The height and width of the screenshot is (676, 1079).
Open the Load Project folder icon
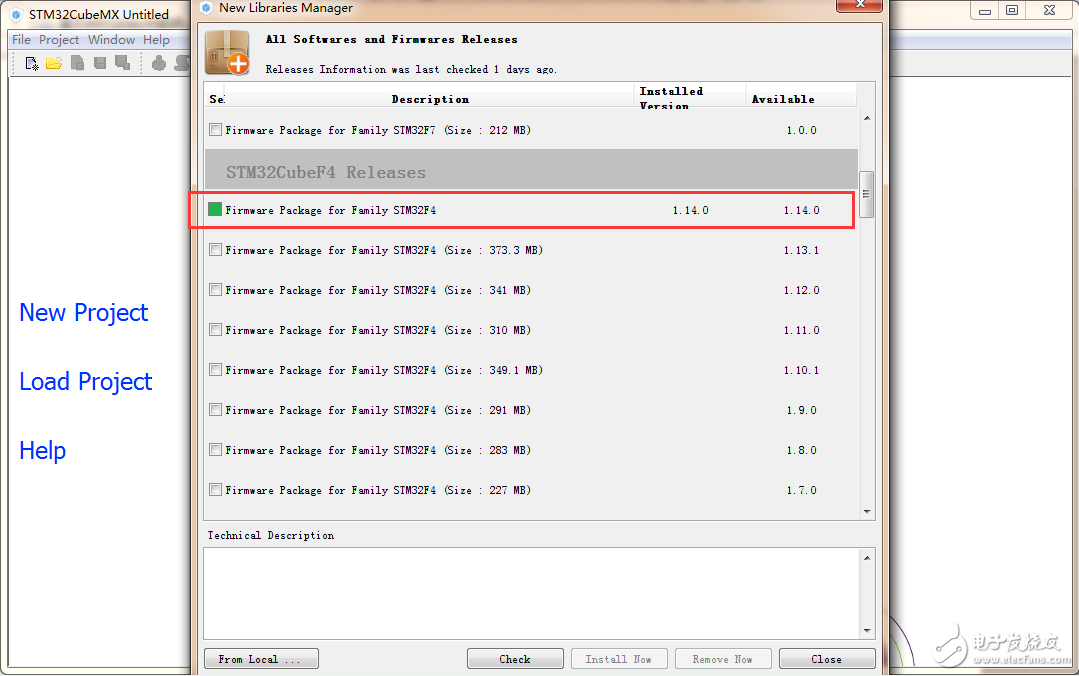coord(54,63)
